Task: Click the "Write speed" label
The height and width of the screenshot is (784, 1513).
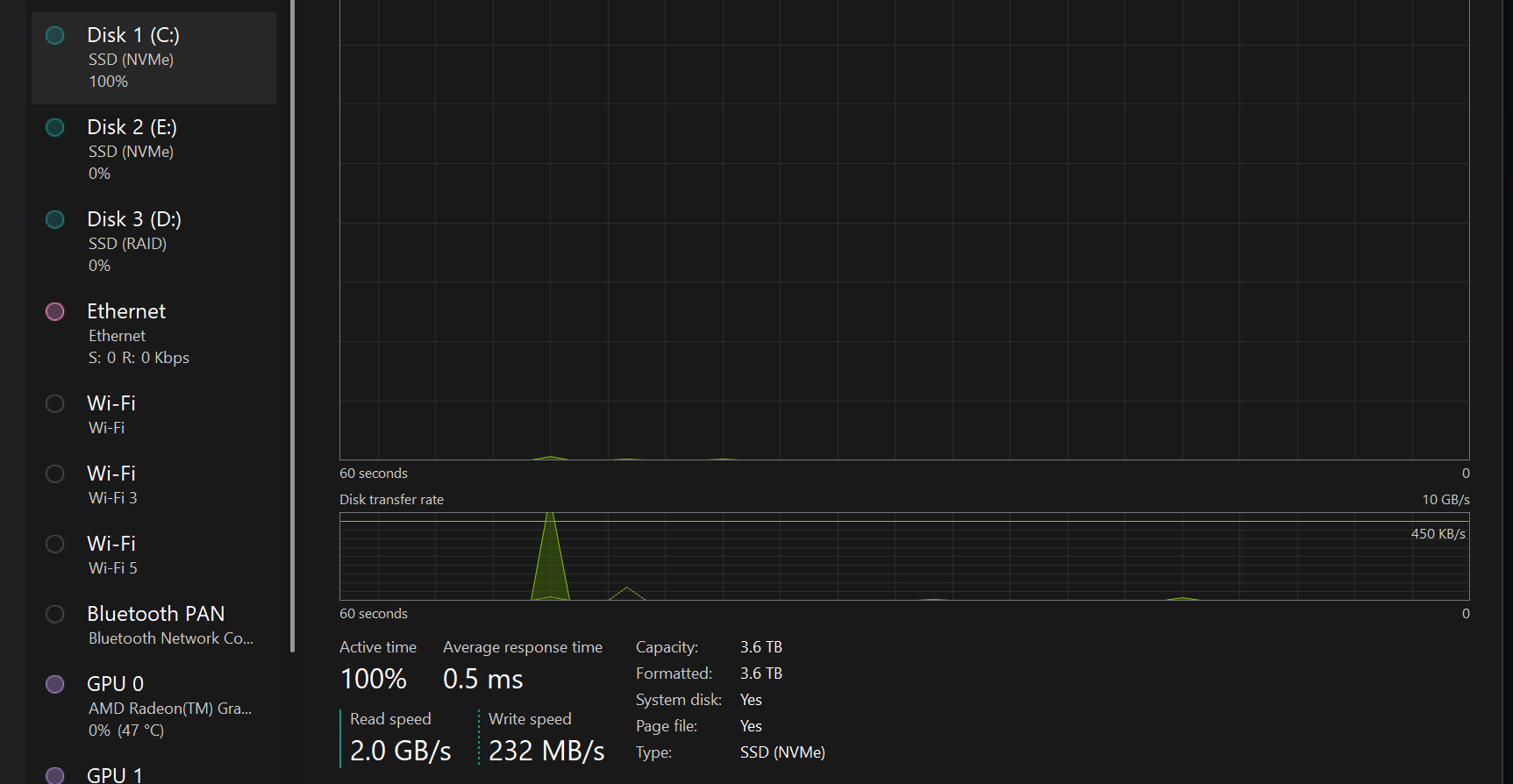Action: coord(530,719)
